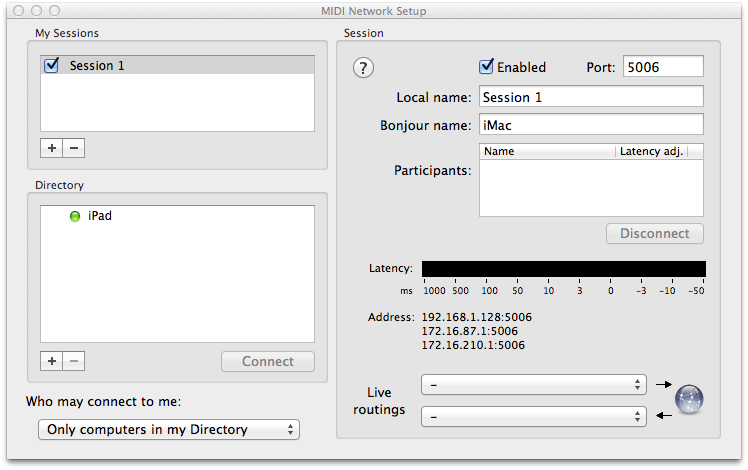
Task: Click the Port field showing 5006
Action: pos(663,66)
